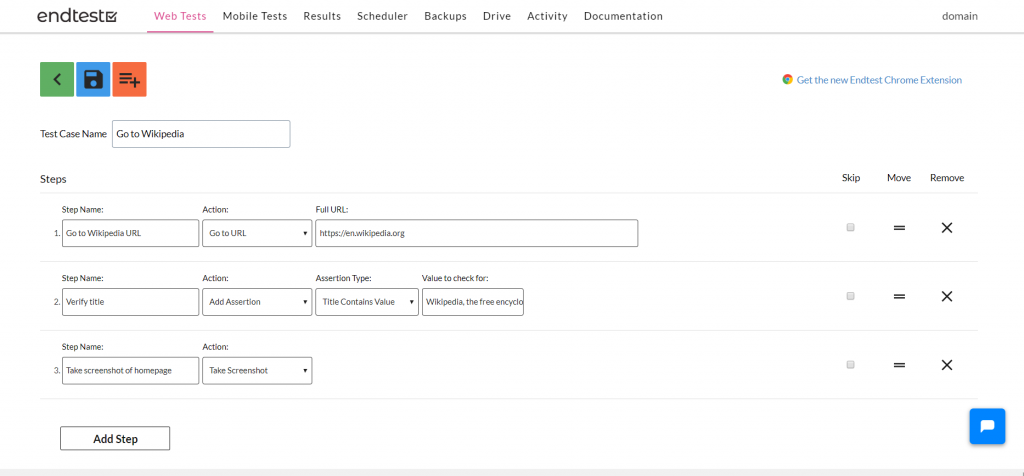The height and width of the screenshot is (476, 1024).
Task: Edit the Value to check for field
Action: pyautogui.click(x=473, y=302)
